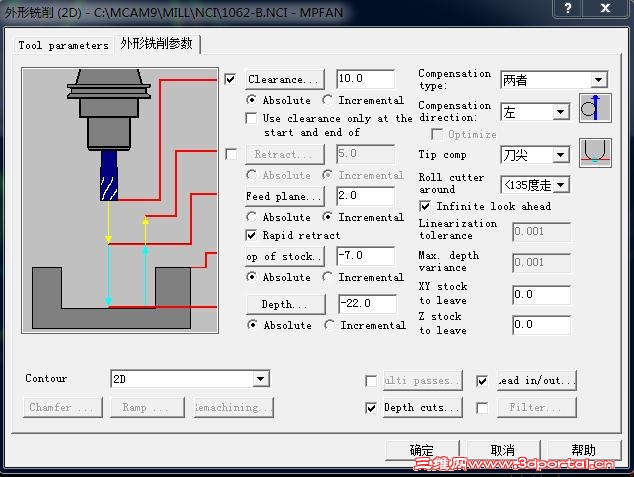Uncheck the Depth cuts checkbox
Viewport: 634px width, 477px height.
[371, 408]
